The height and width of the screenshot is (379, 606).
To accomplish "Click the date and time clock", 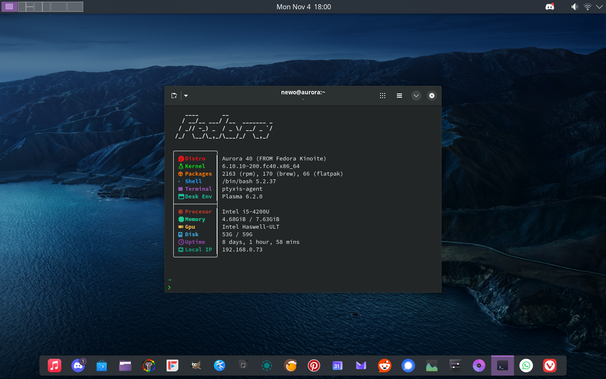I will coord(303,7).
